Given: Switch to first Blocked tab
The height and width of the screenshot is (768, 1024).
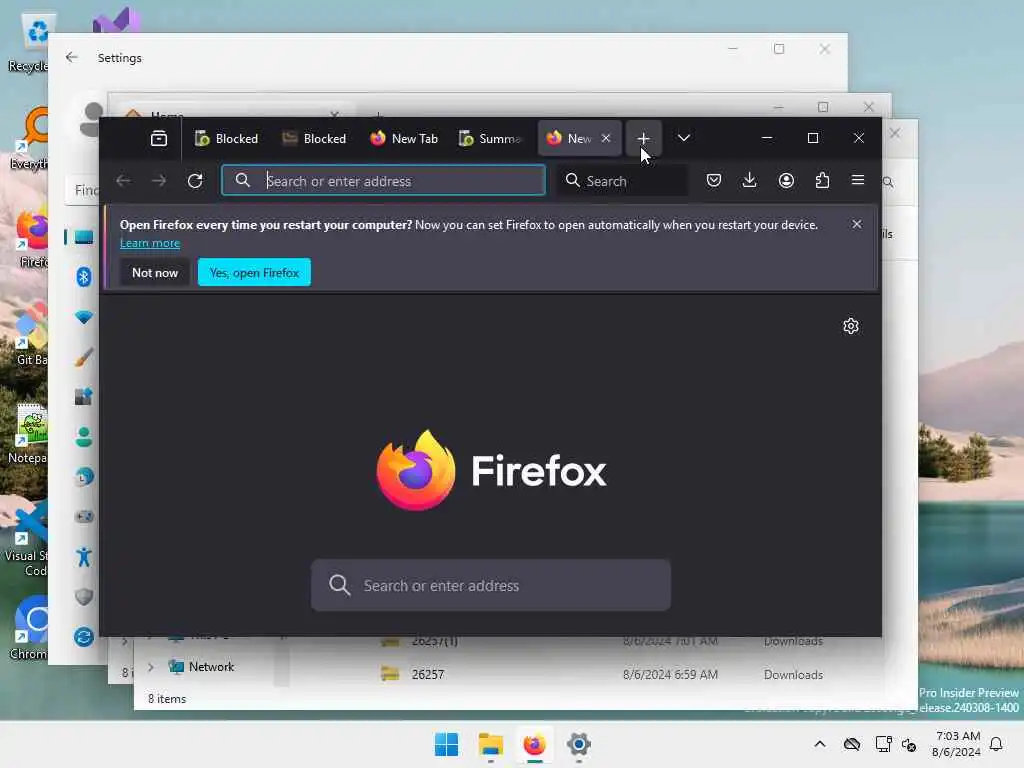Looking at the screenshot, I should point(227,138).
